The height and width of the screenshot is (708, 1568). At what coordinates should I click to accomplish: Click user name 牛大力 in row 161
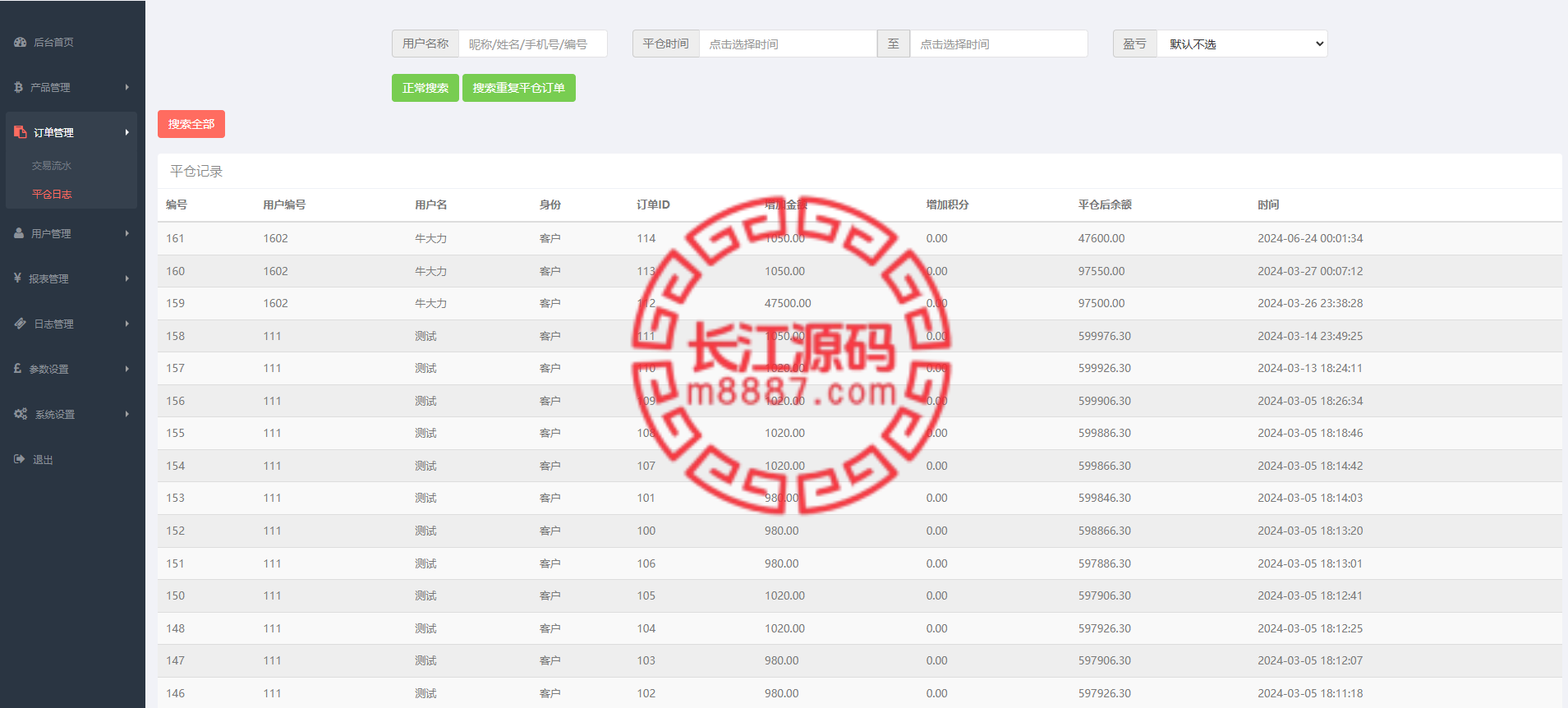(430, 238)
